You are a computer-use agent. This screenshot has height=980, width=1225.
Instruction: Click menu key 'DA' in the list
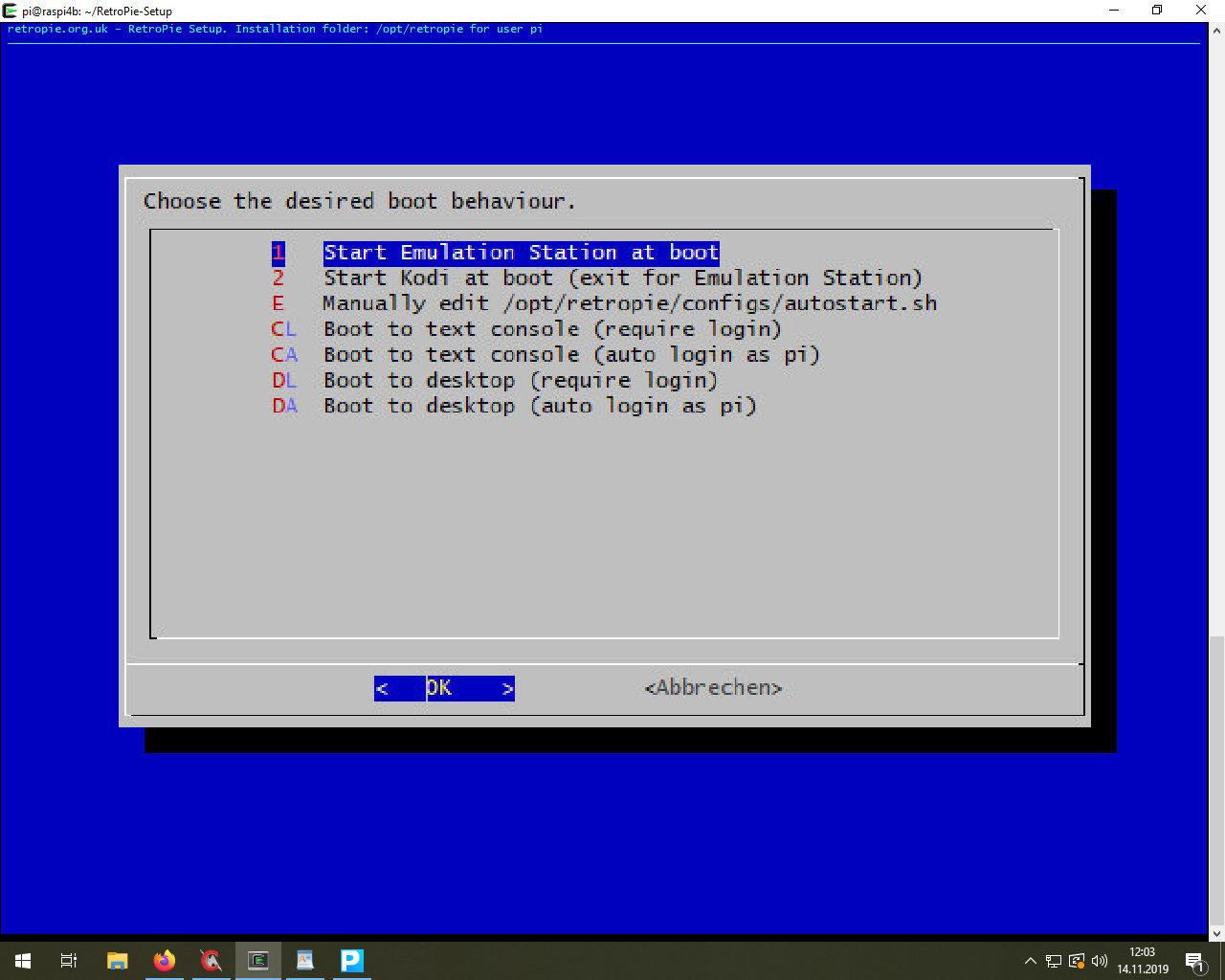(285, 407)
